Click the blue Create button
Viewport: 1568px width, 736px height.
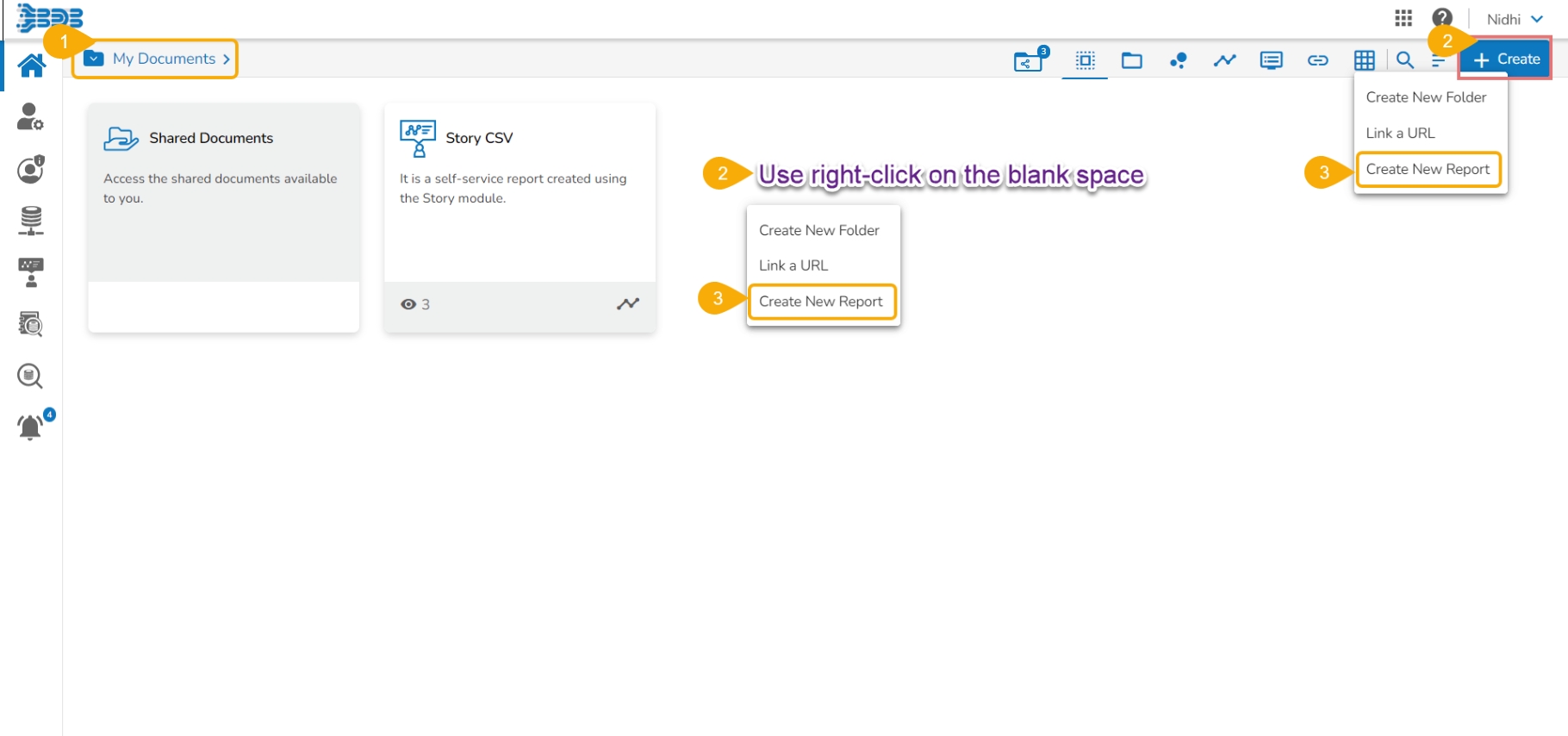(1506, 59)
